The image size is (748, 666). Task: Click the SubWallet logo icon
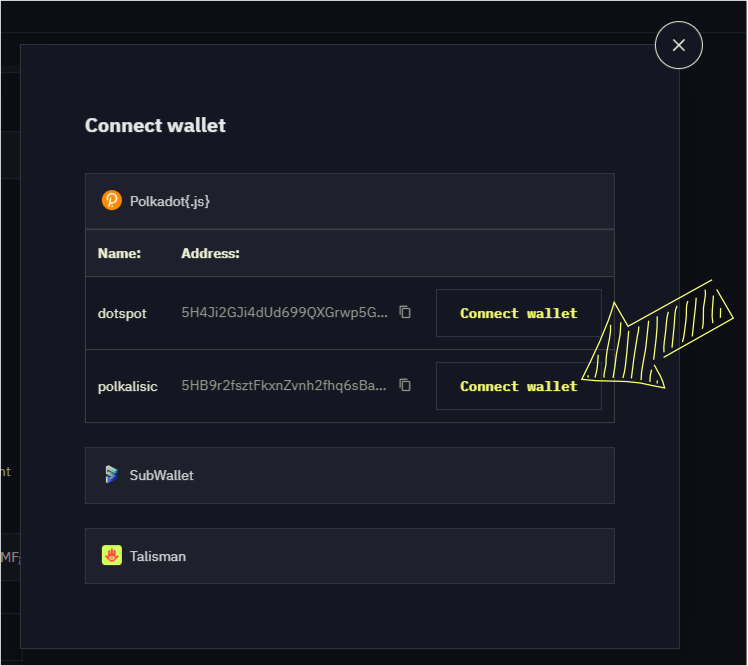click(112, 474)
